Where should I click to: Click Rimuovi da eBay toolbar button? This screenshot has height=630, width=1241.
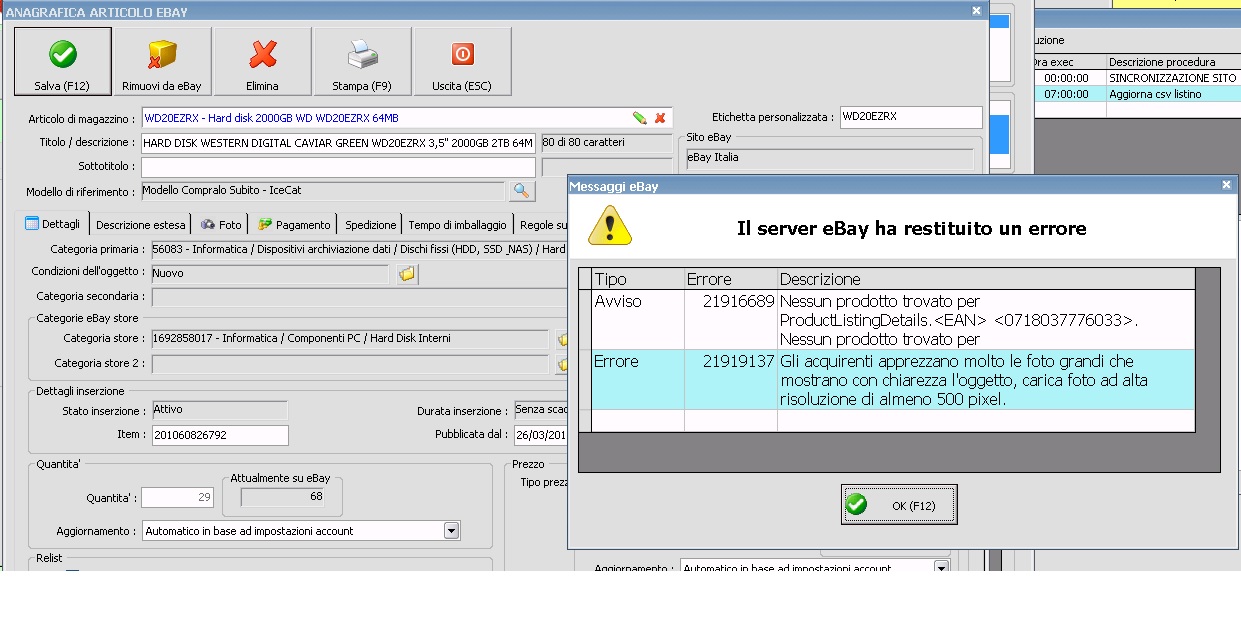click(162, 61)
